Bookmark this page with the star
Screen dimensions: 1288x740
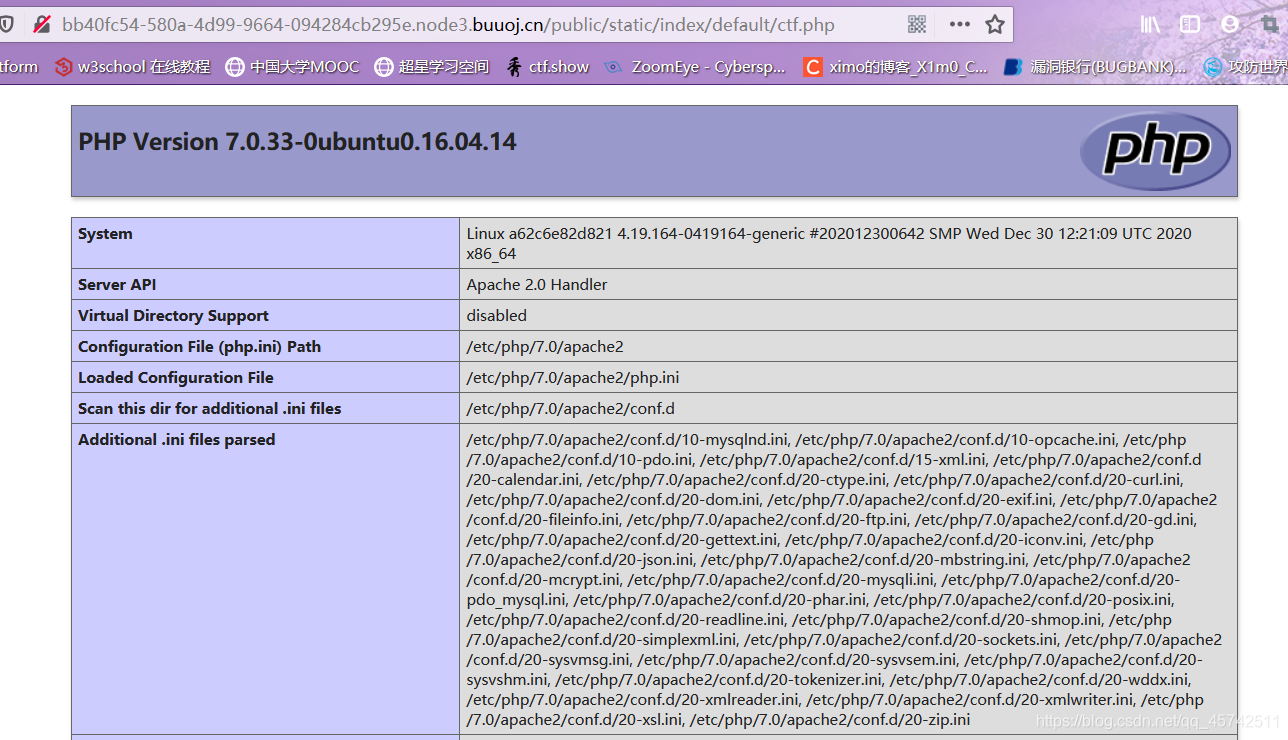click(x=995, y=24)
